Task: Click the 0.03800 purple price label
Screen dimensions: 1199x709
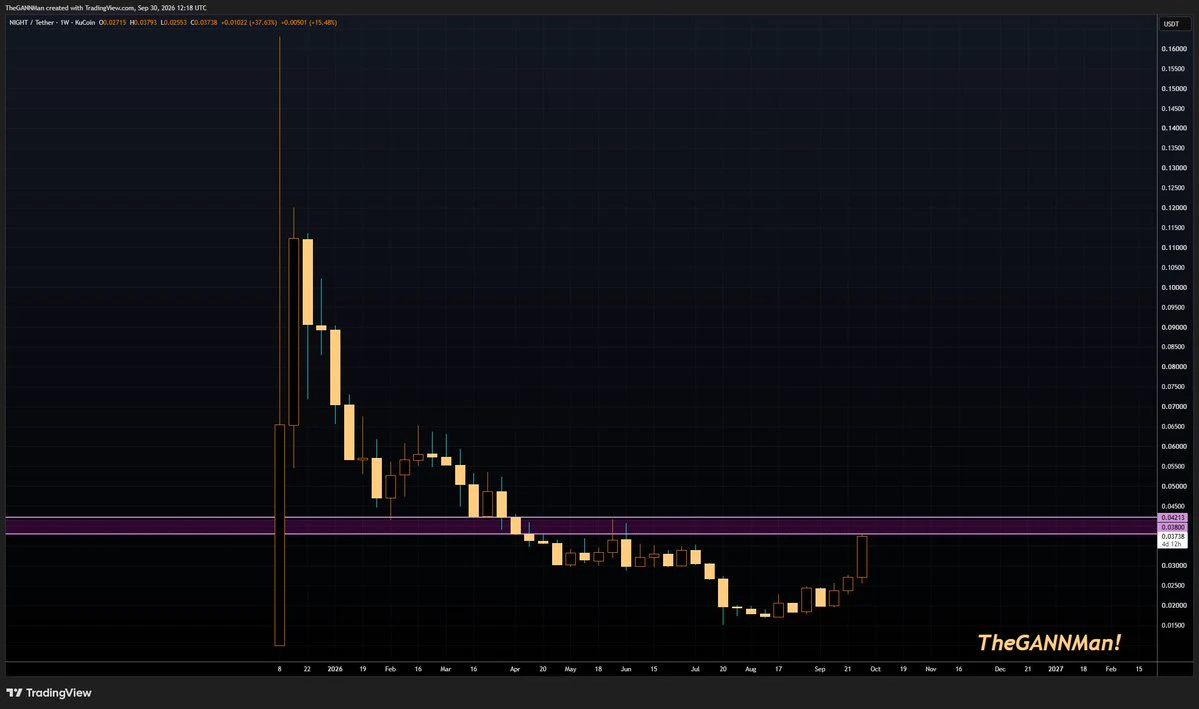Action: pyautogui.click(x=1173, y=527)
